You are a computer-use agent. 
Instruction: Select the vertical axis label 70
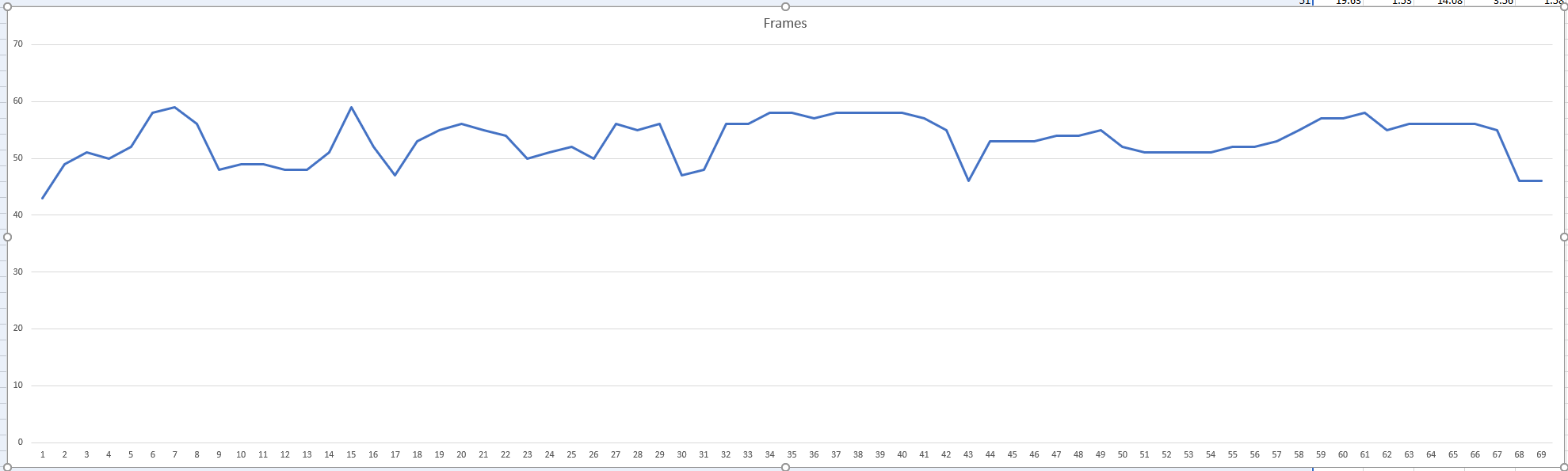(x=18, y=44)
